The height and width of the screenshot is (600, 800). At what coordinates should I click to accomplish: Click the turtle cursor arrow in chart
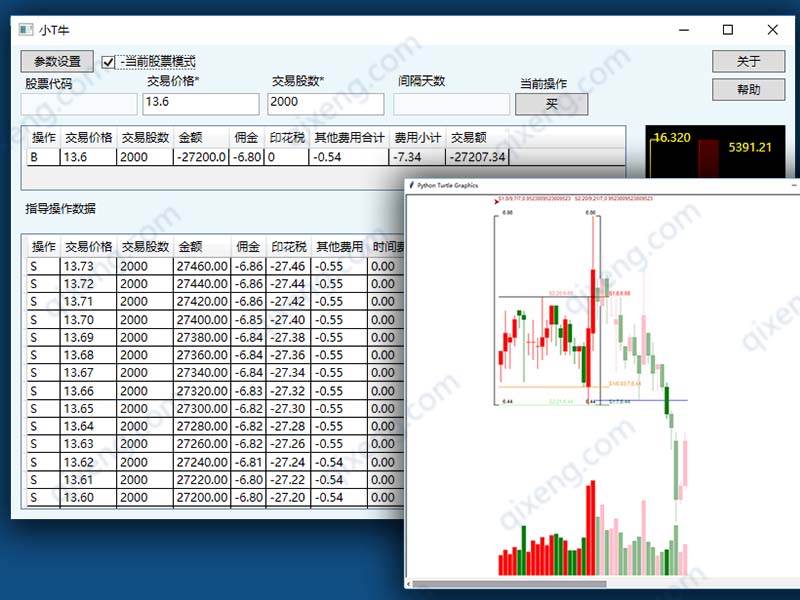[x=498, y=200]
